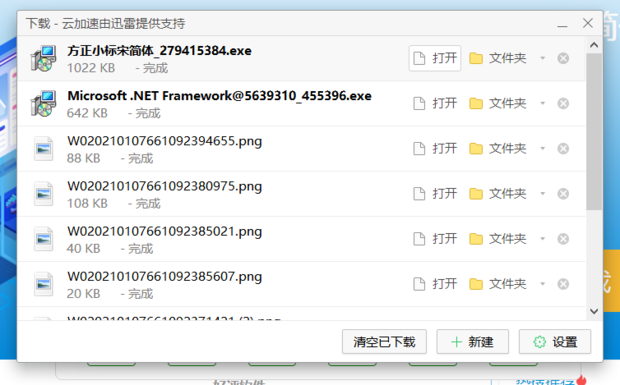
Task: Open W020210107661092394655.png via 打开
Action: pyautogui.click(x=435, y=148)
